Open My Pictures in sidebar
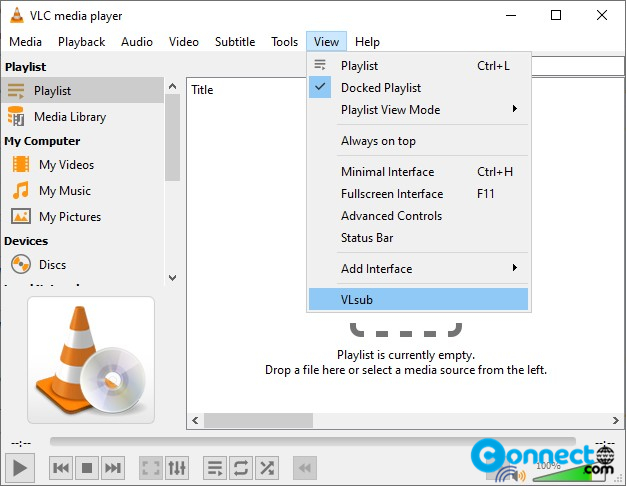This screenshot has width=626, height=486. [82, 216]
